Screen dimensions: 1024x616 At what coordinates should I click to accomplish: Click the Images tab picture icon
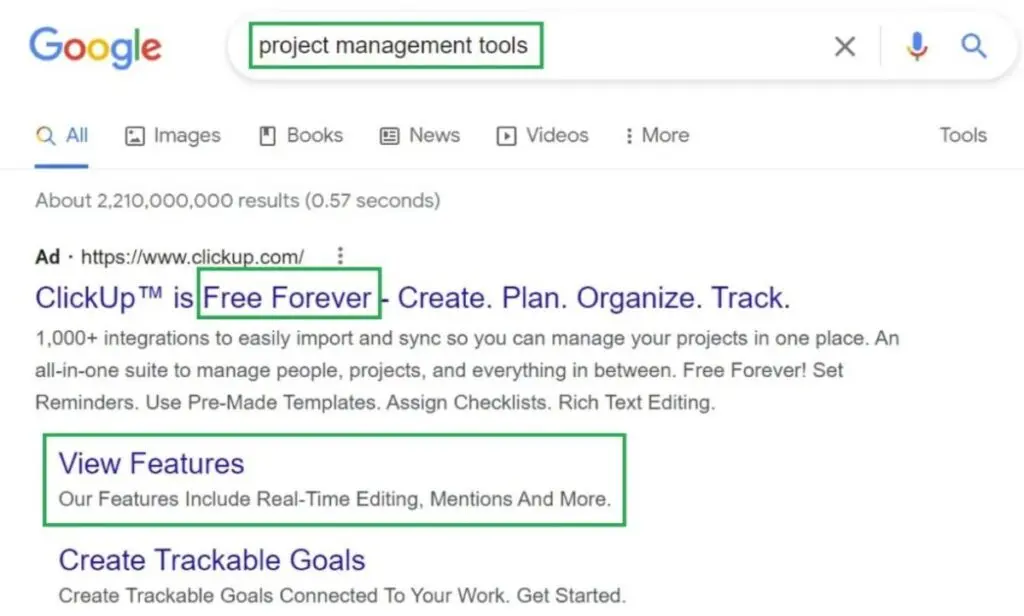tap(135, 136)
